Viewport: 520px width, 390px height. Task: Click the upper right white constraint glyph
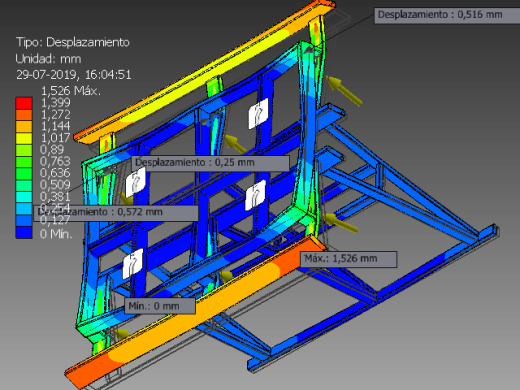coord(258,113)
